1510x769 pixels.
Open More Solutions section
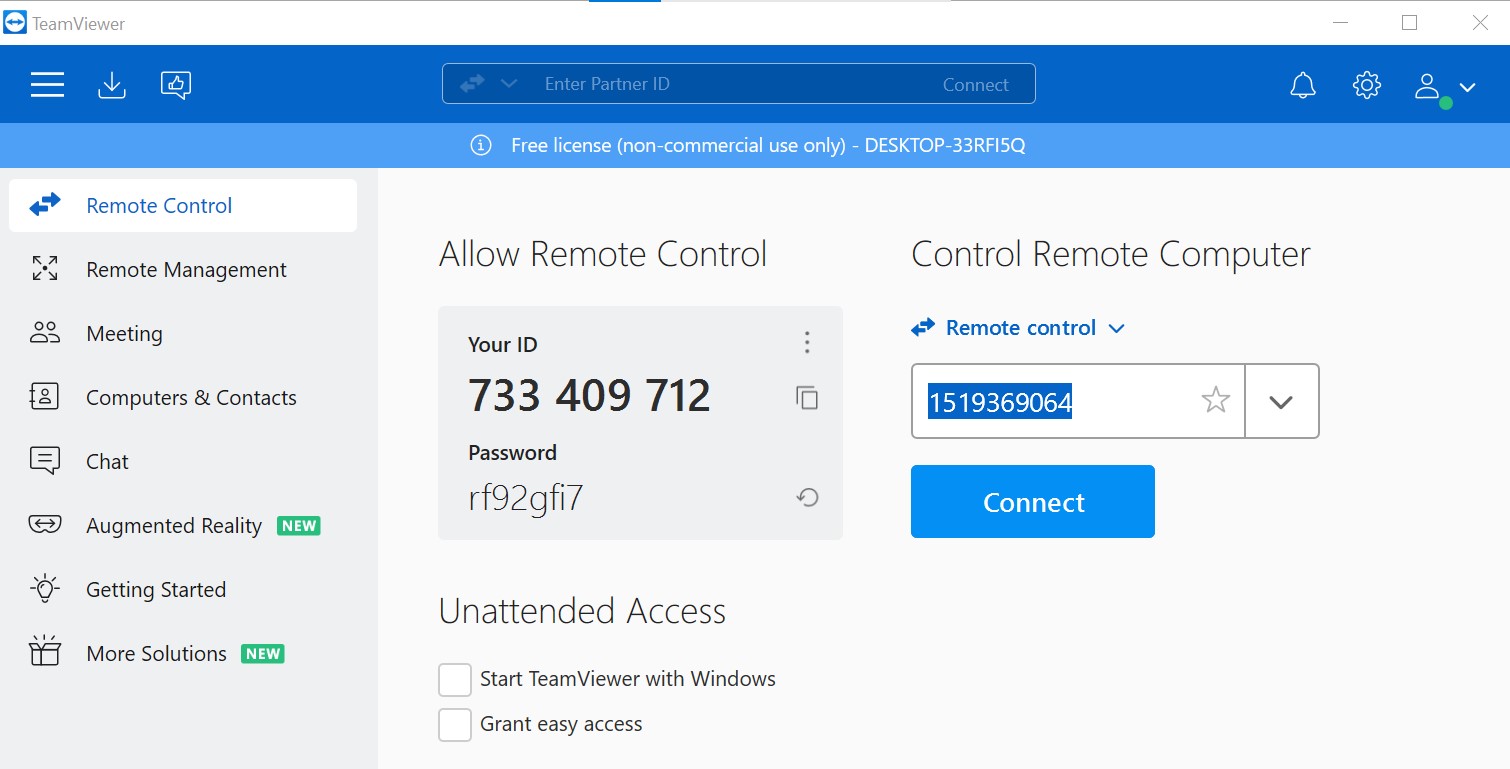(x=183, y=654)
